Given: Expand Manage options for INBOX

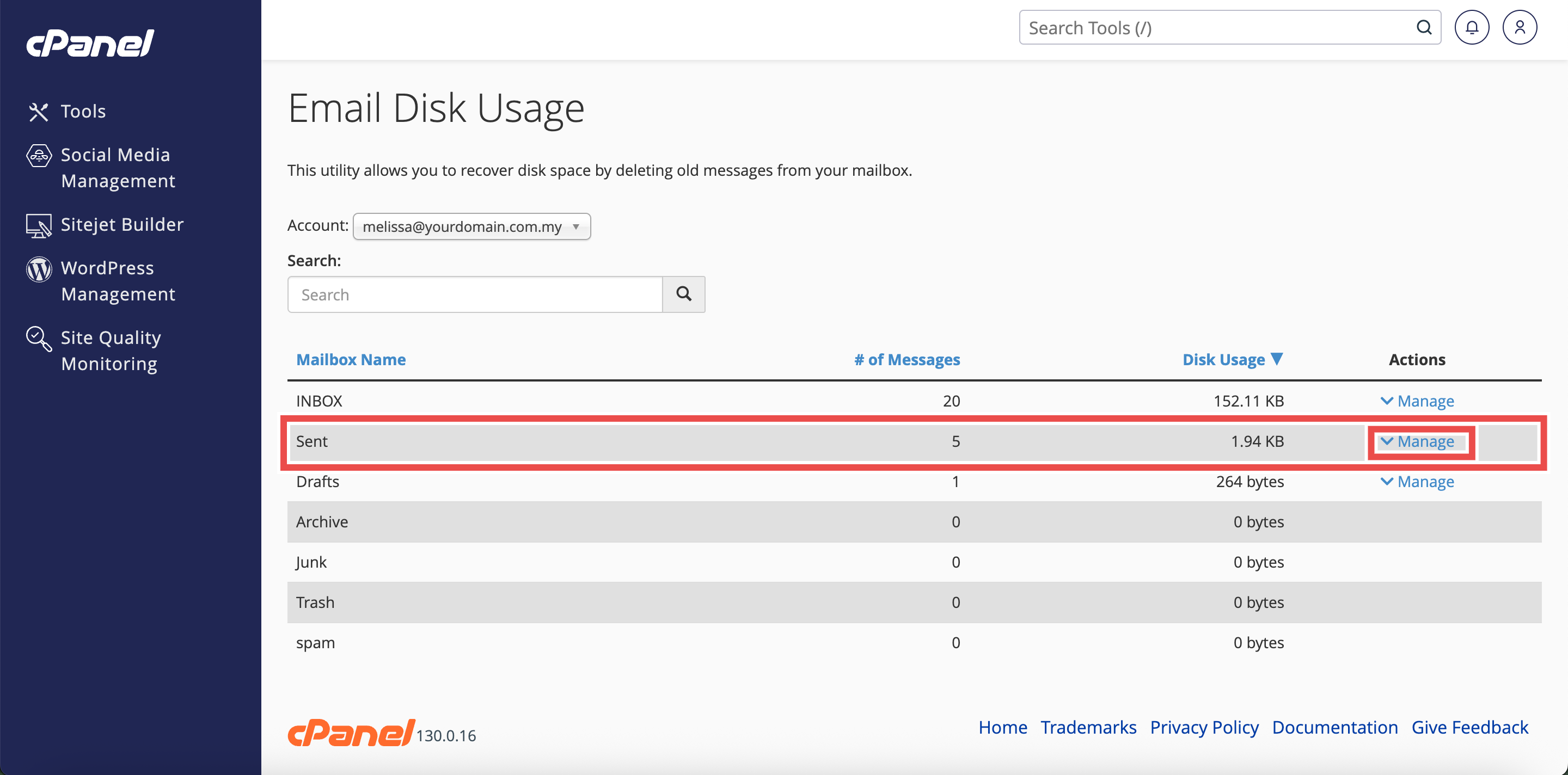Looking at the screenshot, I should [x=1417, y=401].
